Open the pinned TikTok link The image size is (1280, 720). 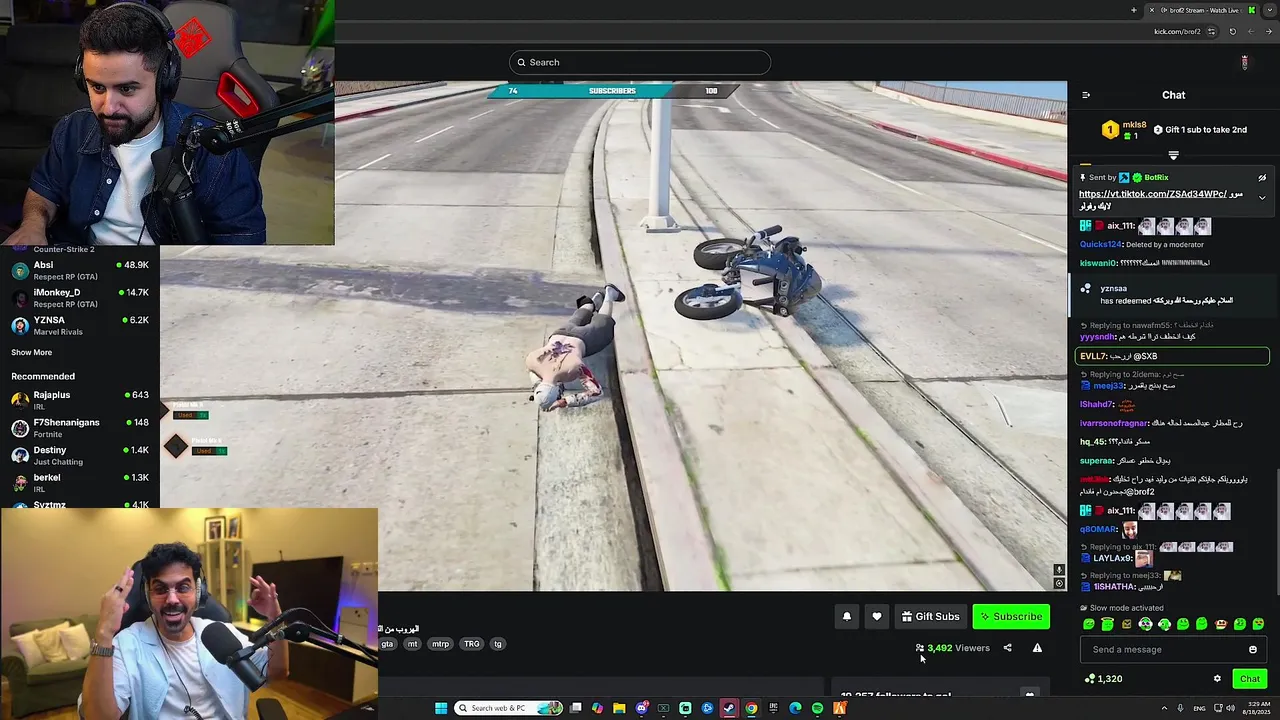[1152, 194]
